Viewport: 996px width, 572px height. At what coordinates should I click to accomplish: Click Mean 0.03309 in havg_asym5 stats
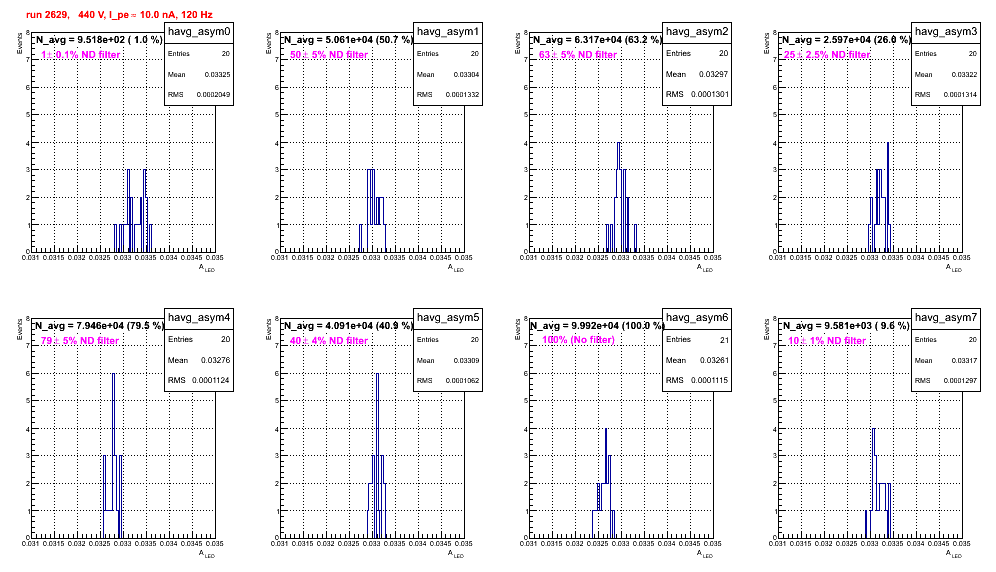pos(448,360)
